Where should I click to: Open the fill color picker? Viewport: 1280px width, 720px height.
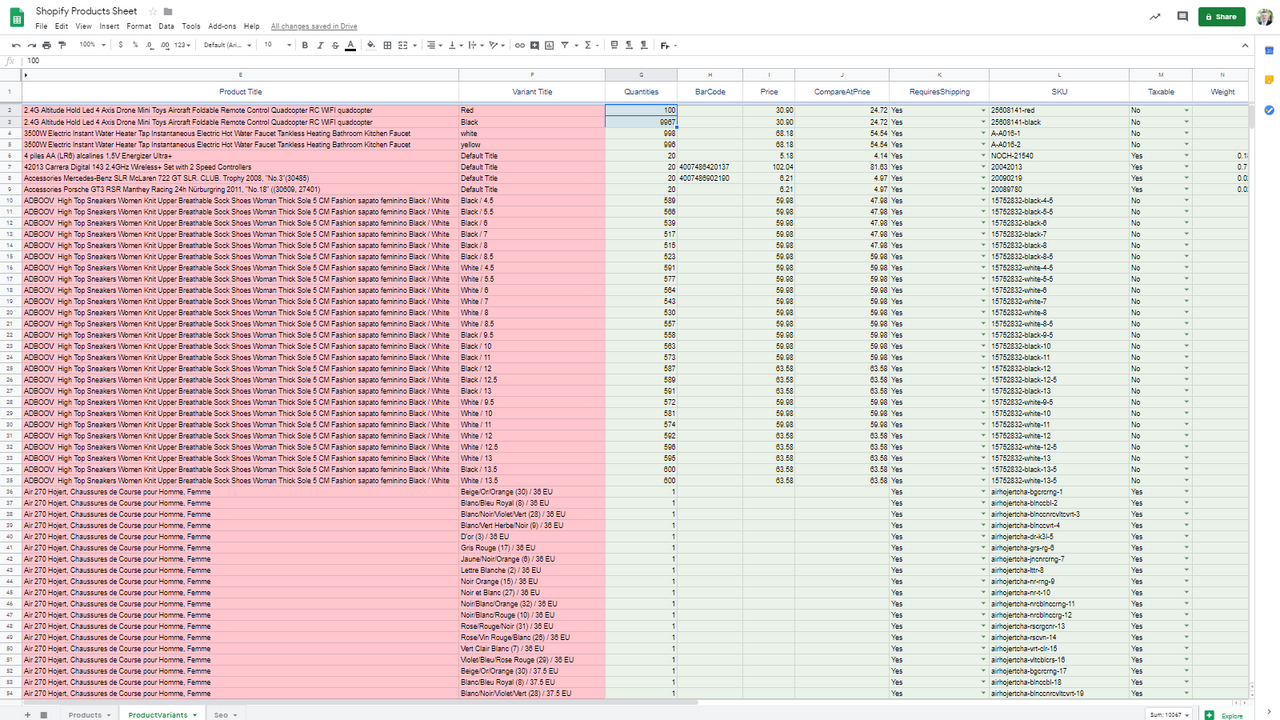click(372, 45)
